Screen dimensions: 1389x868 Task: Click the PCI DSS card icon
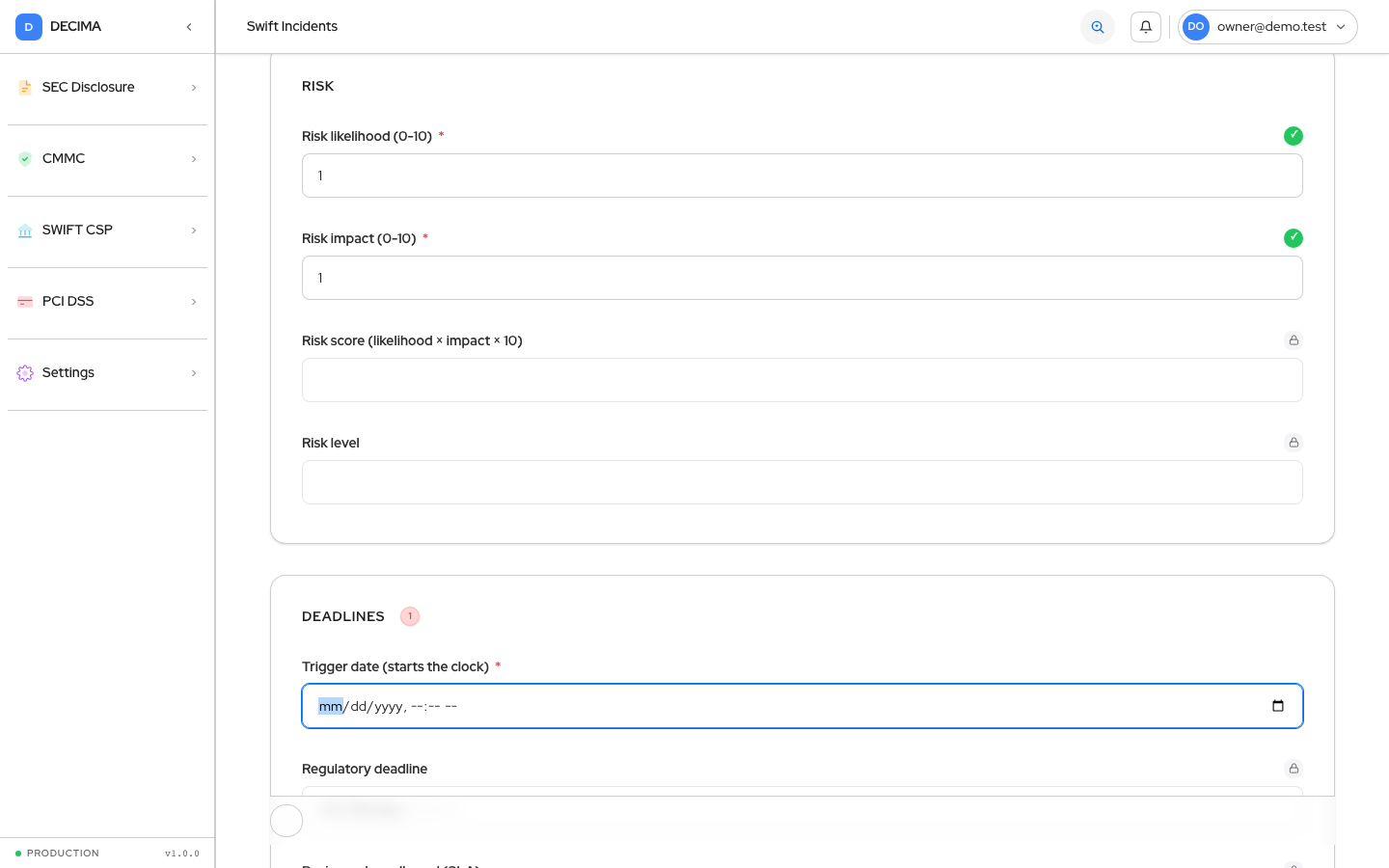point(25,302)
